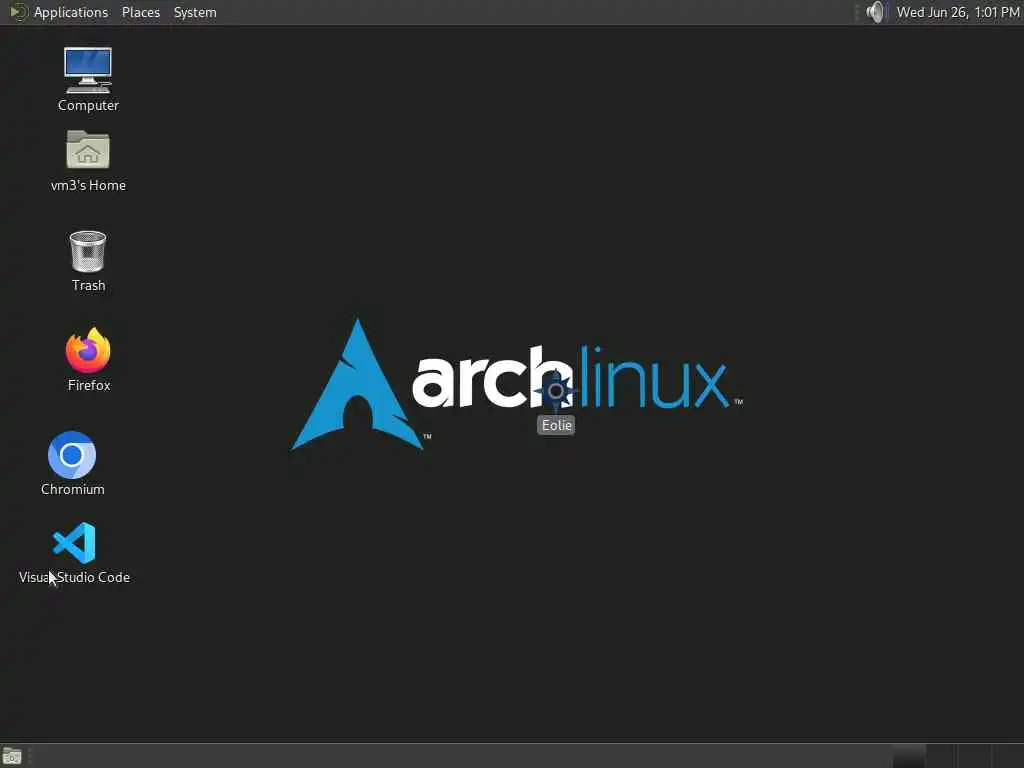Image resolution: width=1024 pixels, height=768 pixels.
Task: Select the vm3's Home folder icon
Action: pyautogui.click(x=88, y=150)
